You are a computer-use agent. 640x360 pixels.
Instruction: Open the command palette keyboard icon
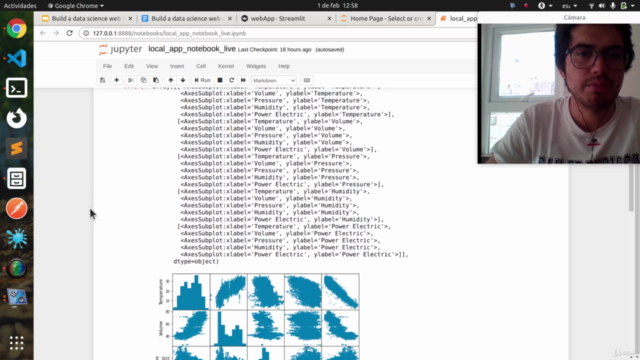(307, 80)
